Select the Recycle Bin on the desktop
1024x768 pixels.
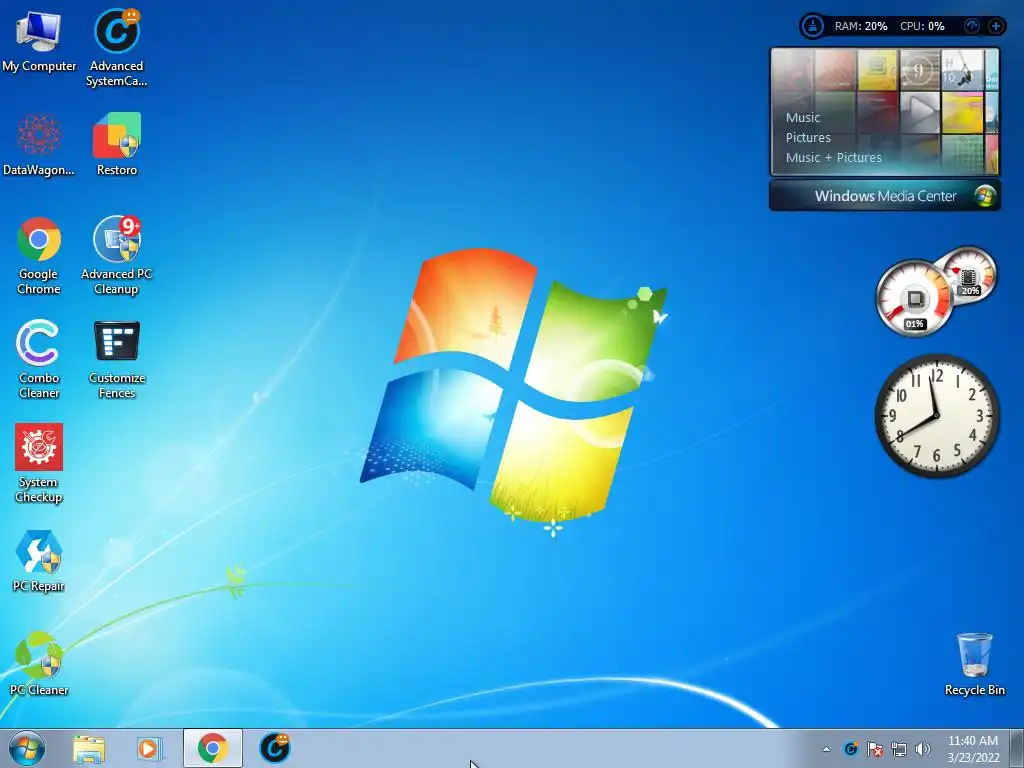point(974,664)
